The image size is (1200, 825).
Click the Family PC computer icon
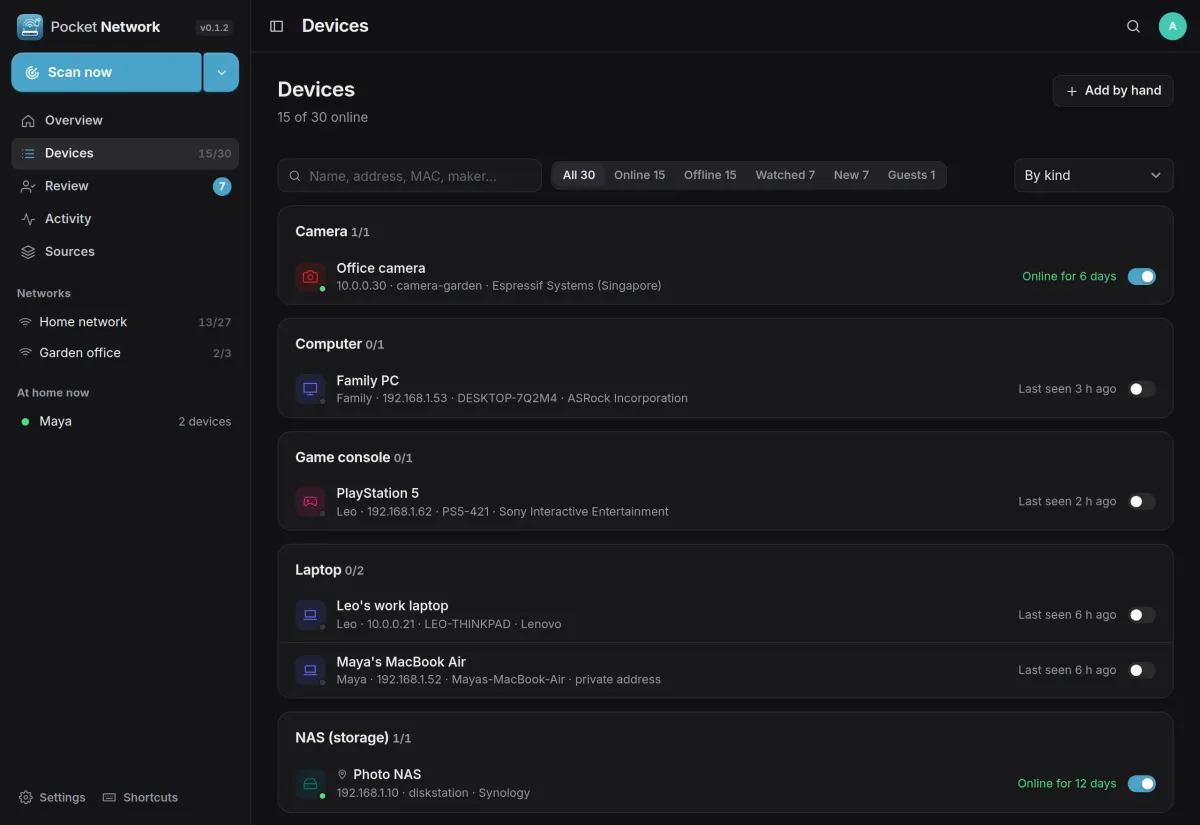310,389
